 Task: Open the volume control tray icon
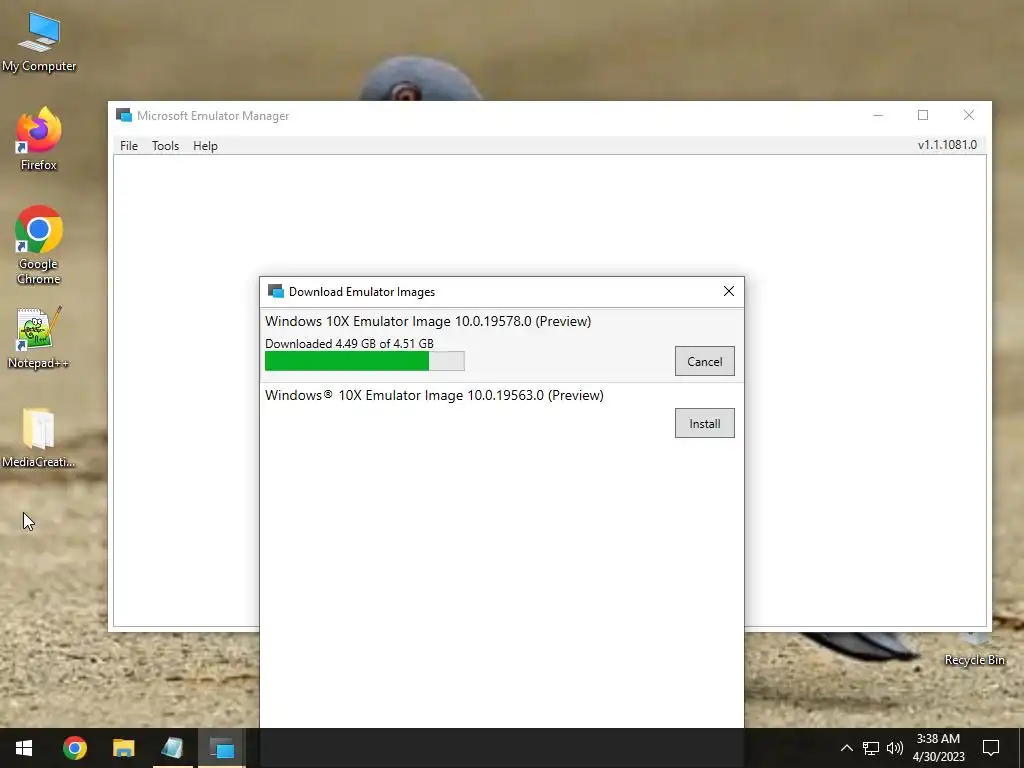pos(895,748)
